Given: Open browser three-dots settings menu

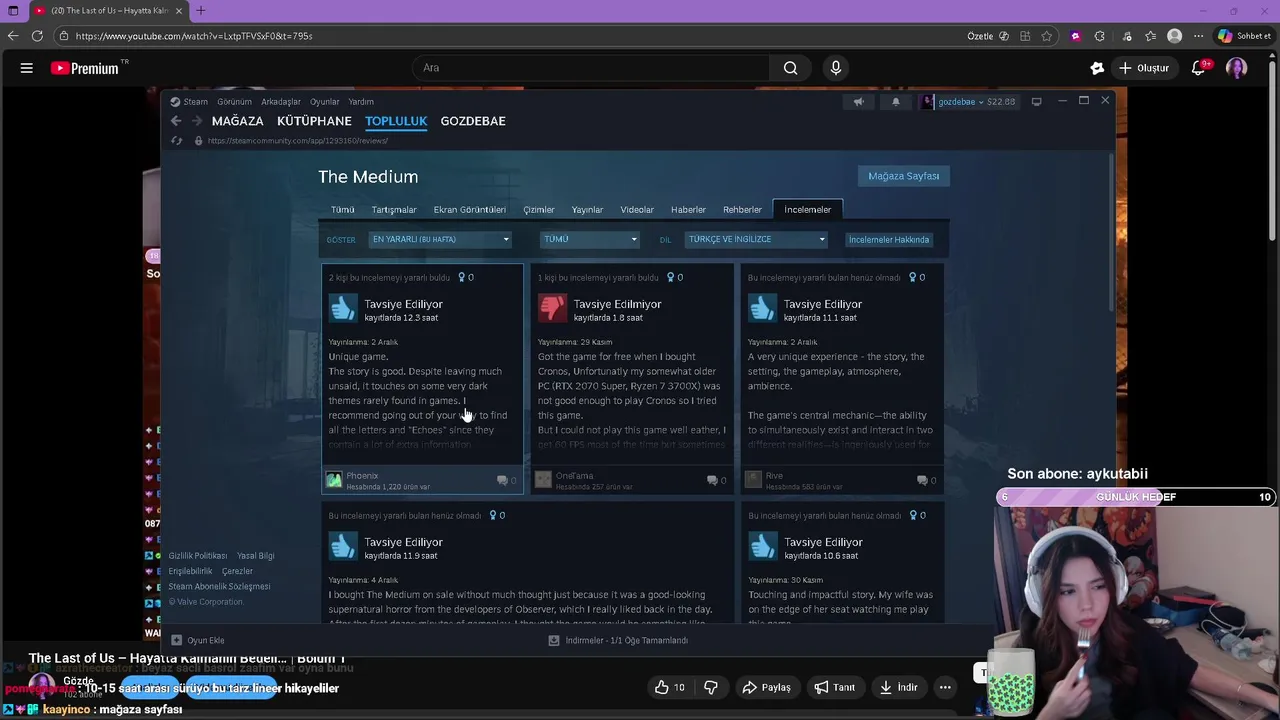Looking at the screenshot, I should [x=1198, y=36].
